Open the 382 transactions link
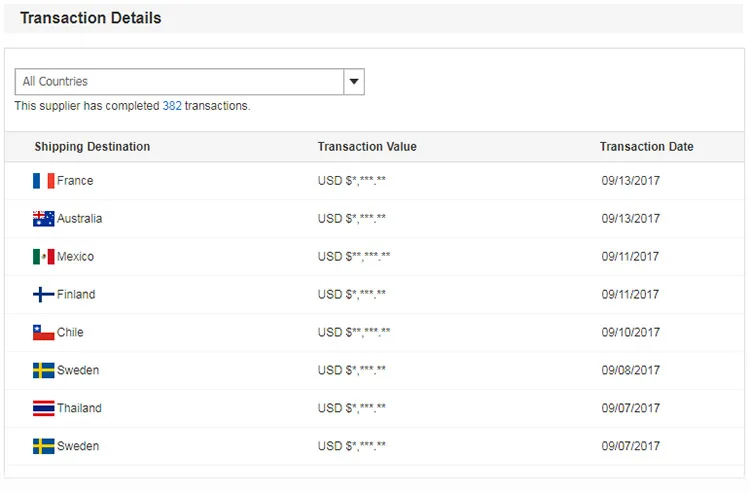 point(172,106)
